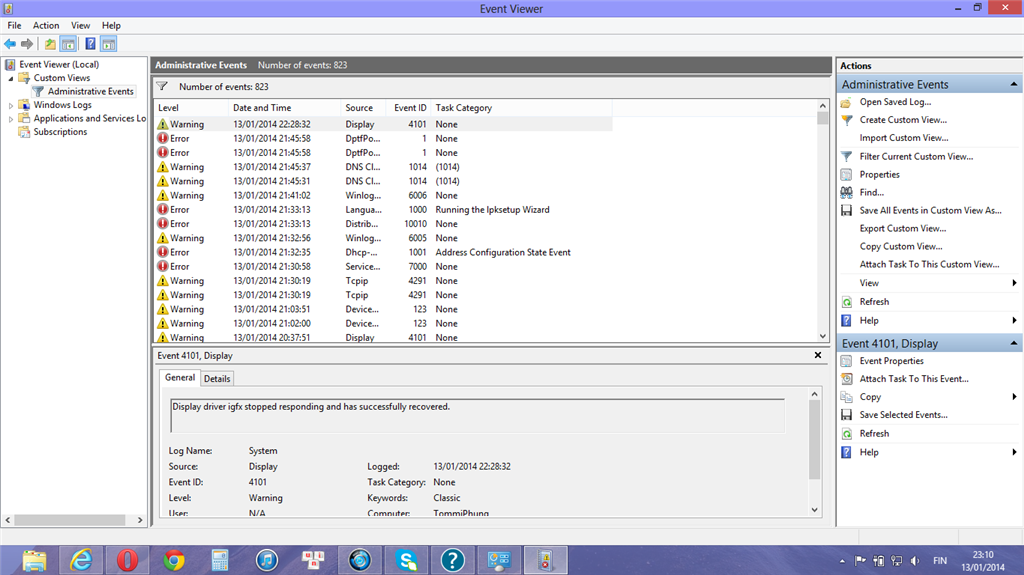Viewport: 1024px width, 575px height.
Task: Switch to the General tab
Action: 180,378
